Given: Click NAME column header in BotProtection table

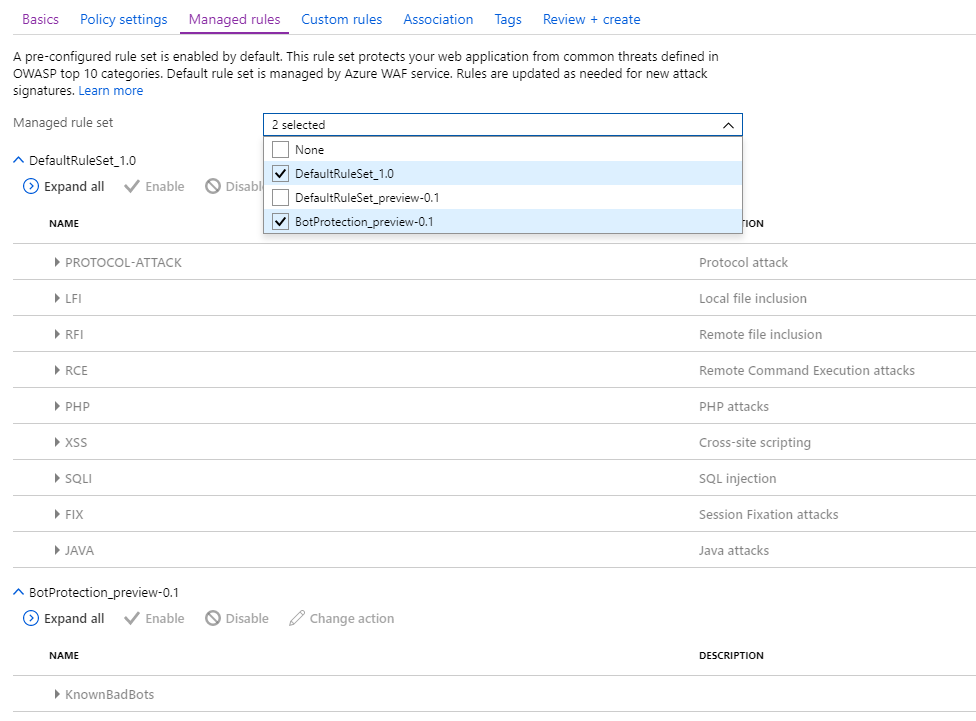Looking at the screenshot, I should 64,656.
